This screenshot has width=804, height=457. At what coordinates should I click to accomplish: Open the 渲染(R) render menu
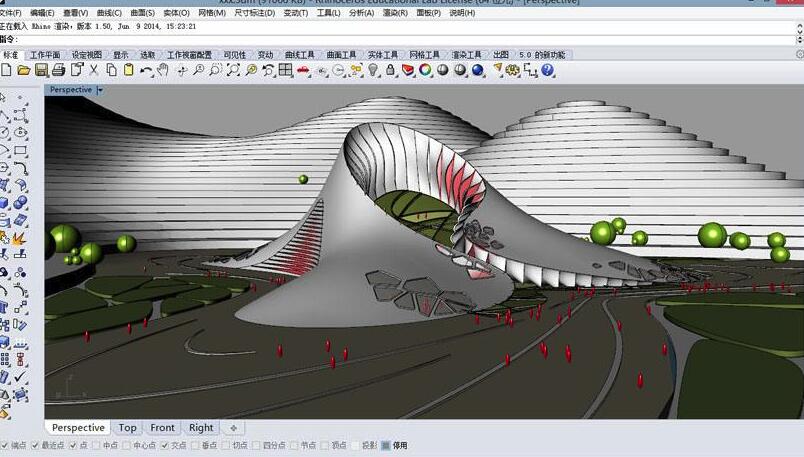point(394,13)
